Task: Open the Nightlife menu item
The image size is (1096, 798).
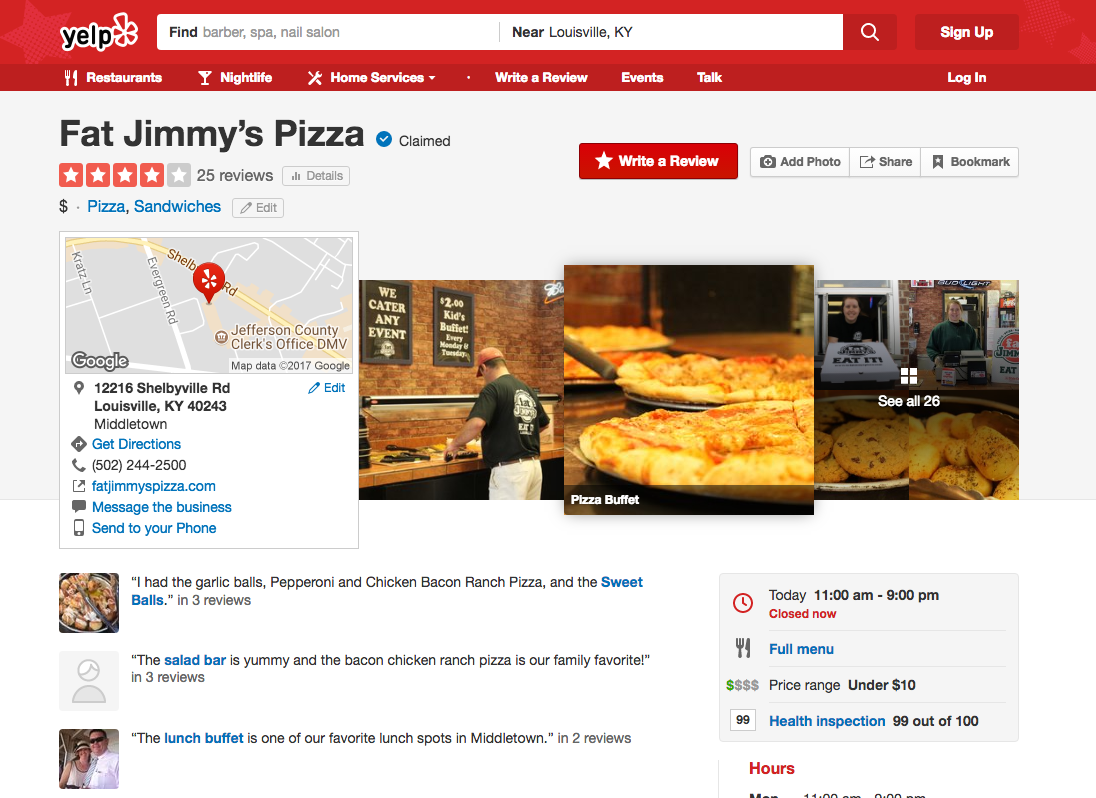Action: click(235, 78)
